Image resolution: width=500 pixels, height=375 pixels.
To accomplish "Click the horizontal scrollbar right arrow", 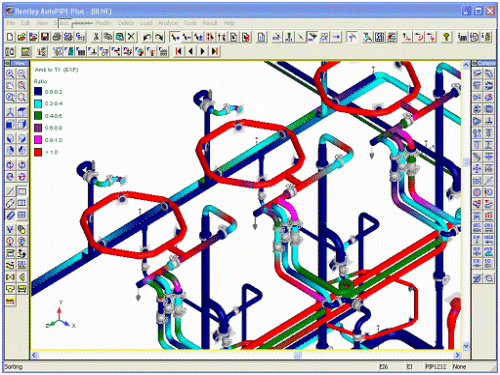I will click(458, 355).
